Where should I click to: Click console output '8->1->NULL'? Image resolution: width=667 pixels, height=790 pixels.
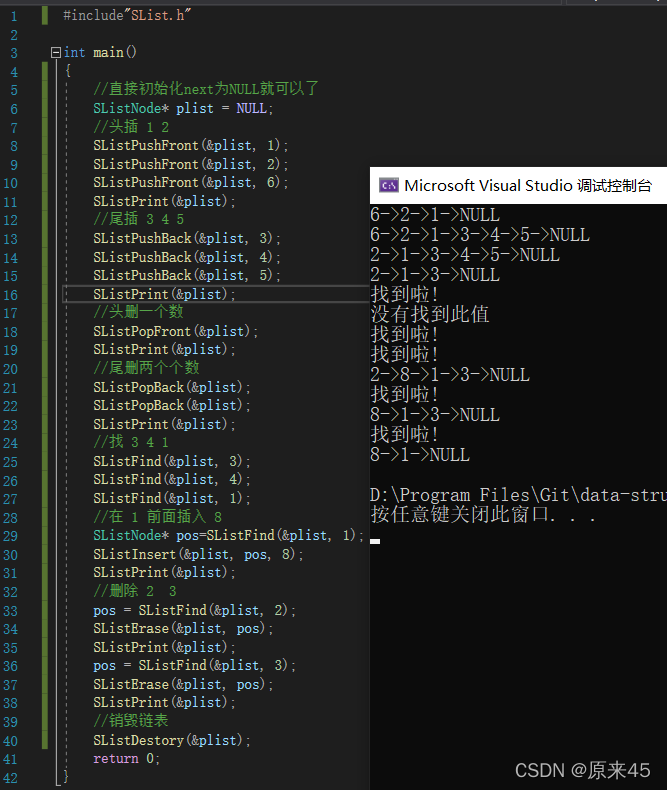[420, 455]
